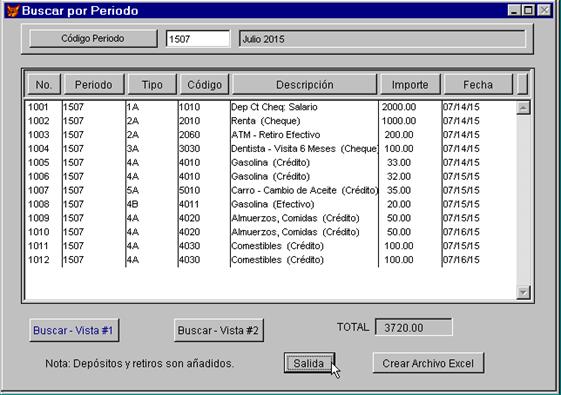This screenshot has height=395, width=561.
Task: Click the Tipo column header
Action: pos(152,84)
